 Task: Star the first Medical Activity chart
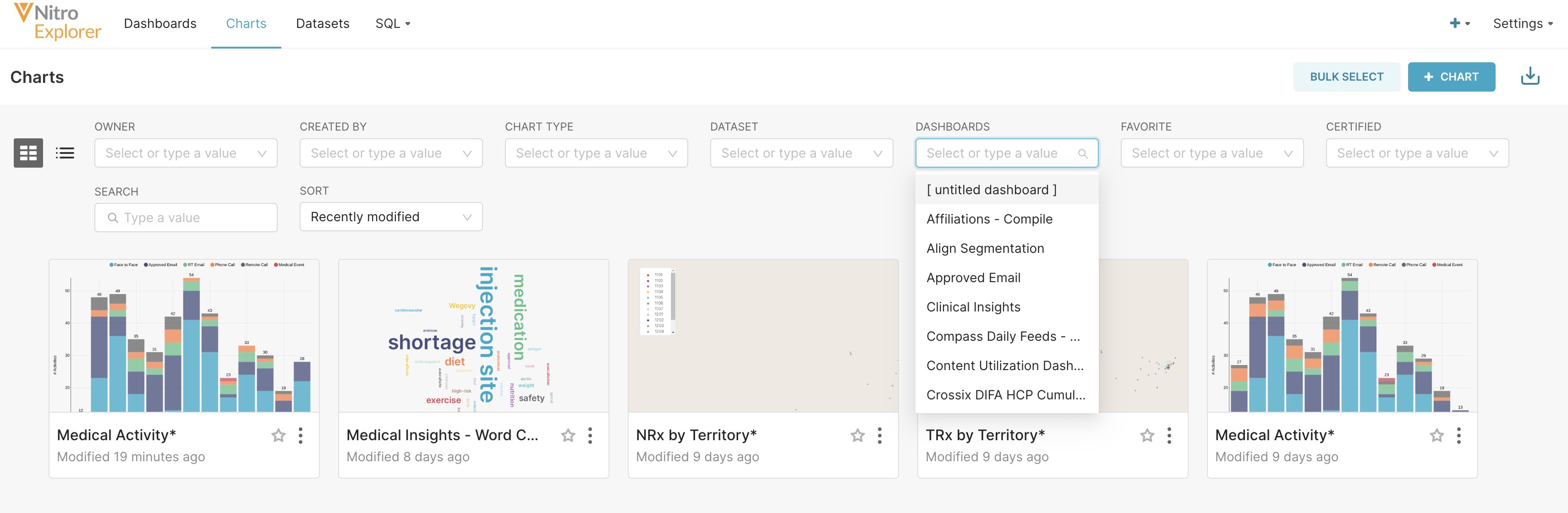(x=278, y=435)
